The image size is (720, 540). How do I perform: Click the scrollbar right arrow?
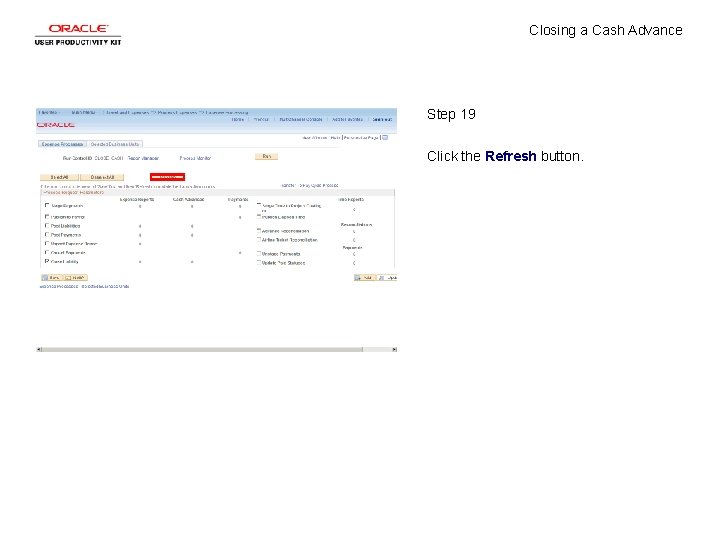pos(394,349)
